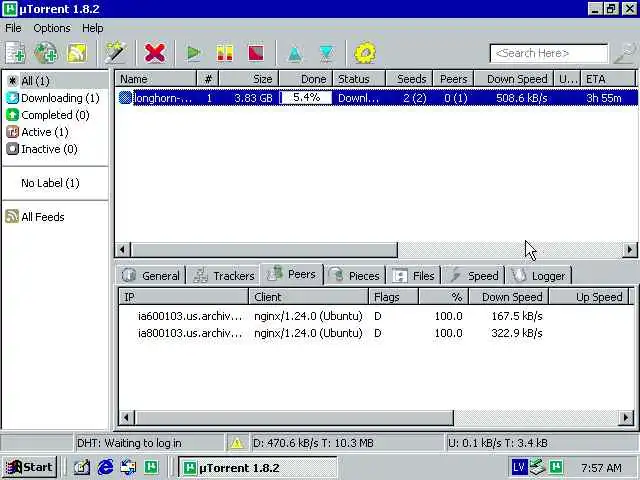Open the Help menu

(x=93, y=28)
